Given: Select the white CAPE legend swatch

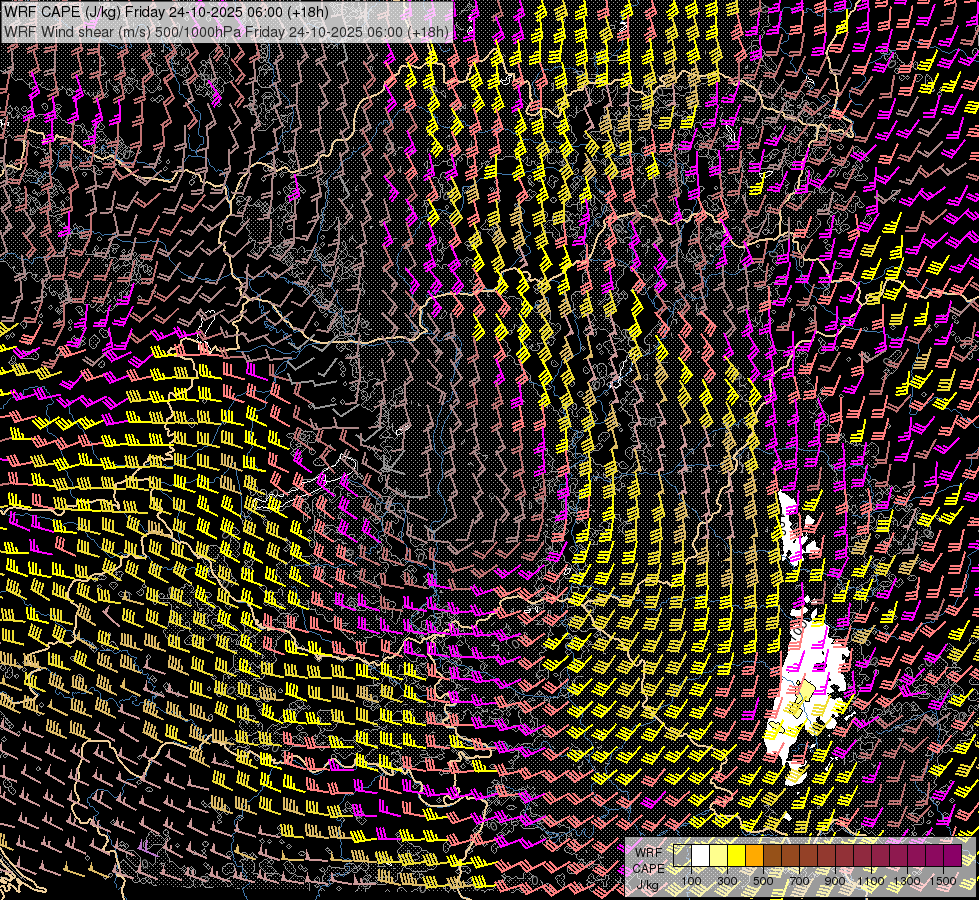Looking at the screenshot, I should (x=701, y=855).
